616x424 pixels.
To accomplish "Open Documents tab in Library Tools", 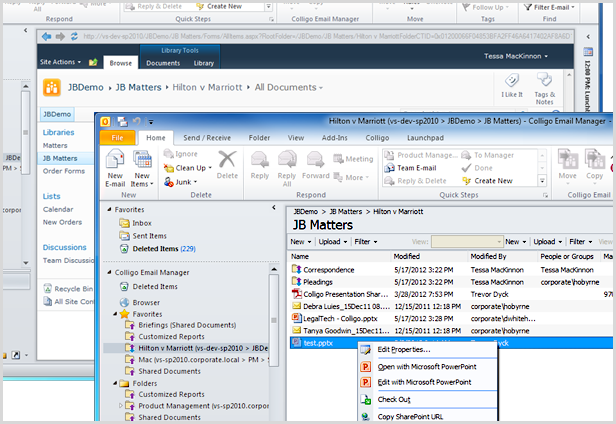I will 163,63.
